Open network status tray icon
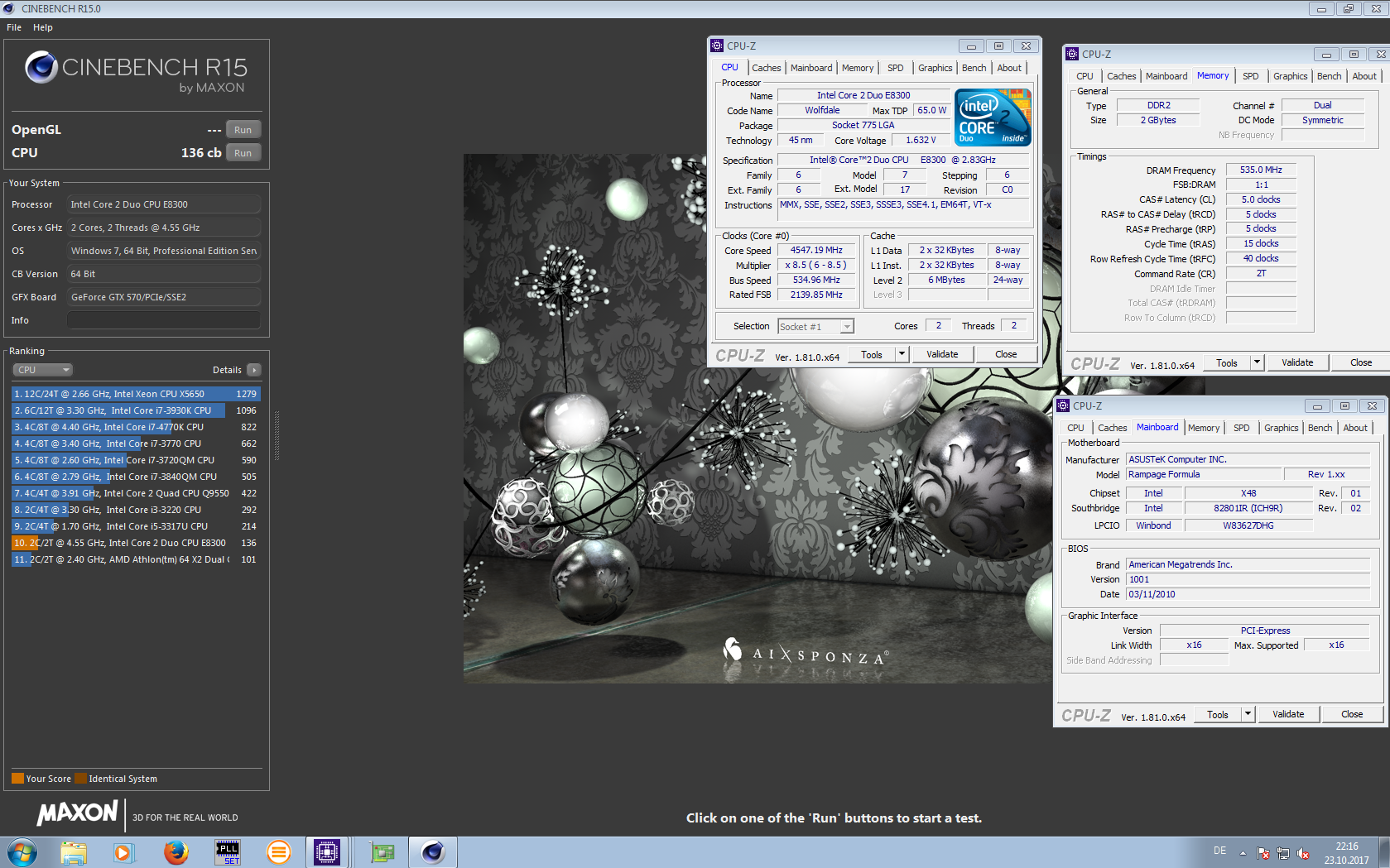1390x868 pixels. pyautogui.click(x=1283, y=852)
